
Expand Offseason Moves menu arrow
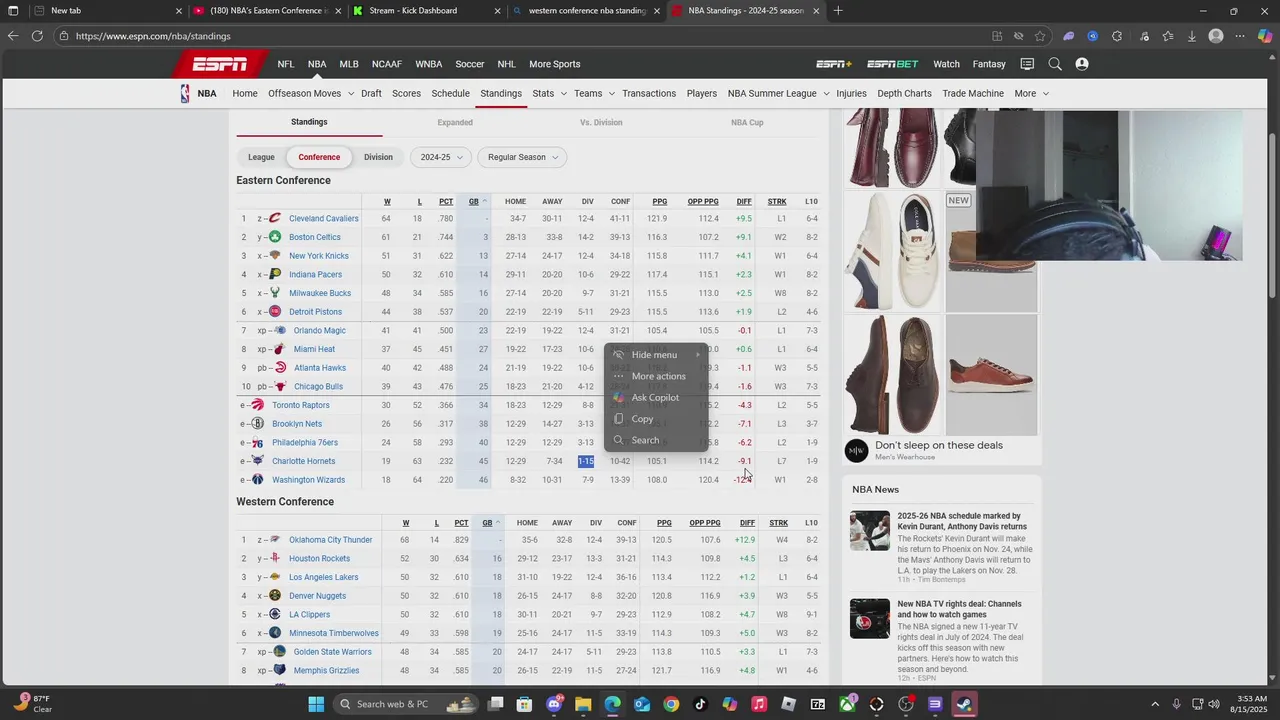click(x=351, y=94)
